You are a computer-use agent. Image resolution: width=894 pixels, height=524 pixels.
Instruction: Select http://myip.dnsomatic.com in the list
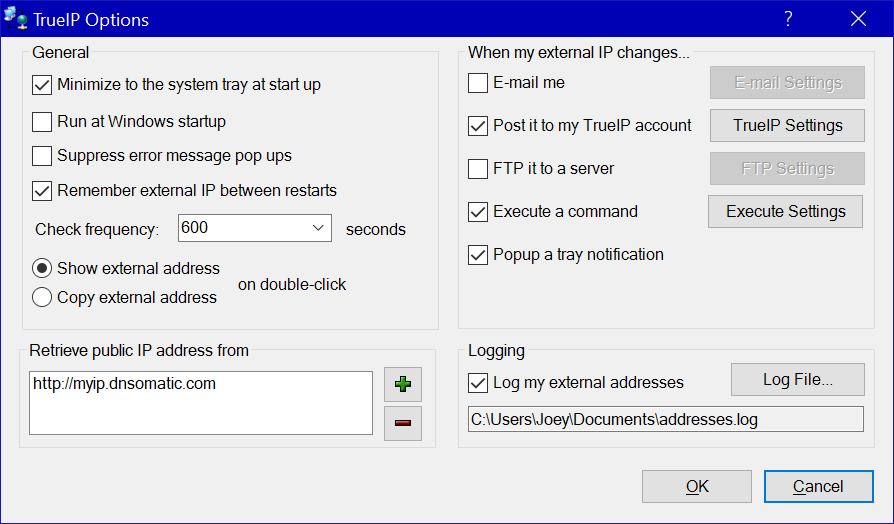[x=124, y=383]
